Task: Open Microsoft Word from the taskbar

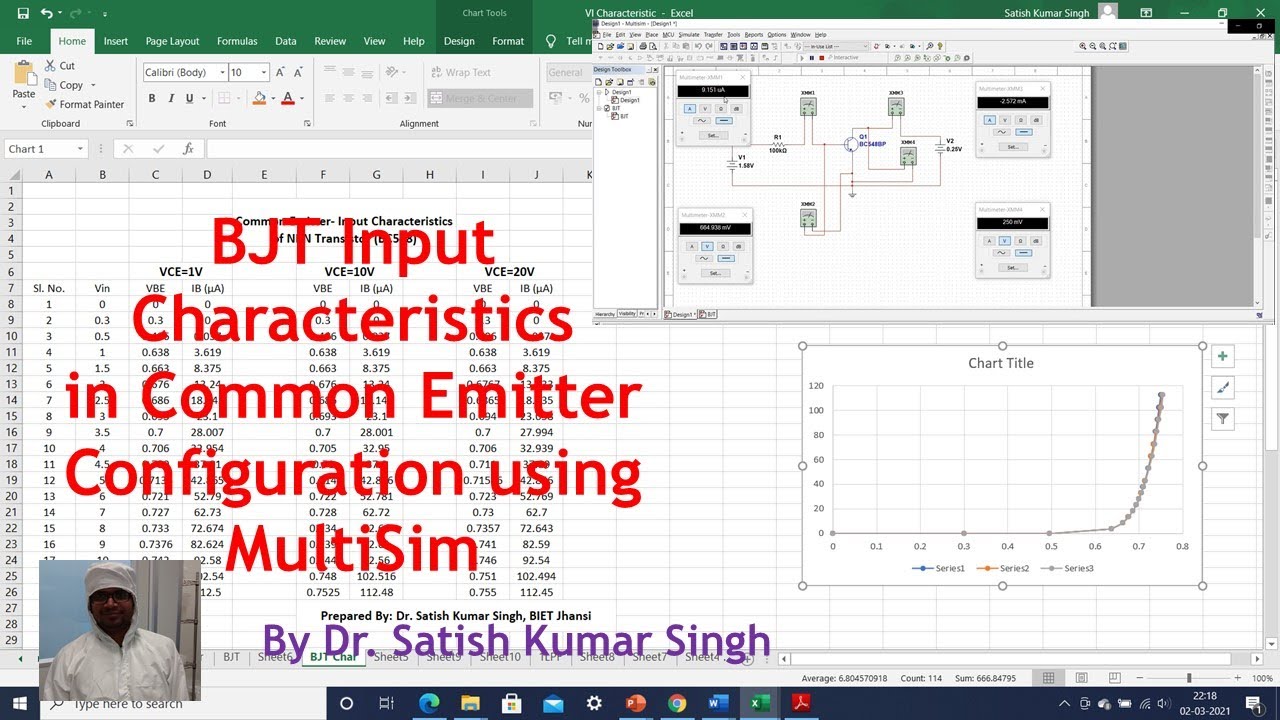Action: [x=718, y=703]
